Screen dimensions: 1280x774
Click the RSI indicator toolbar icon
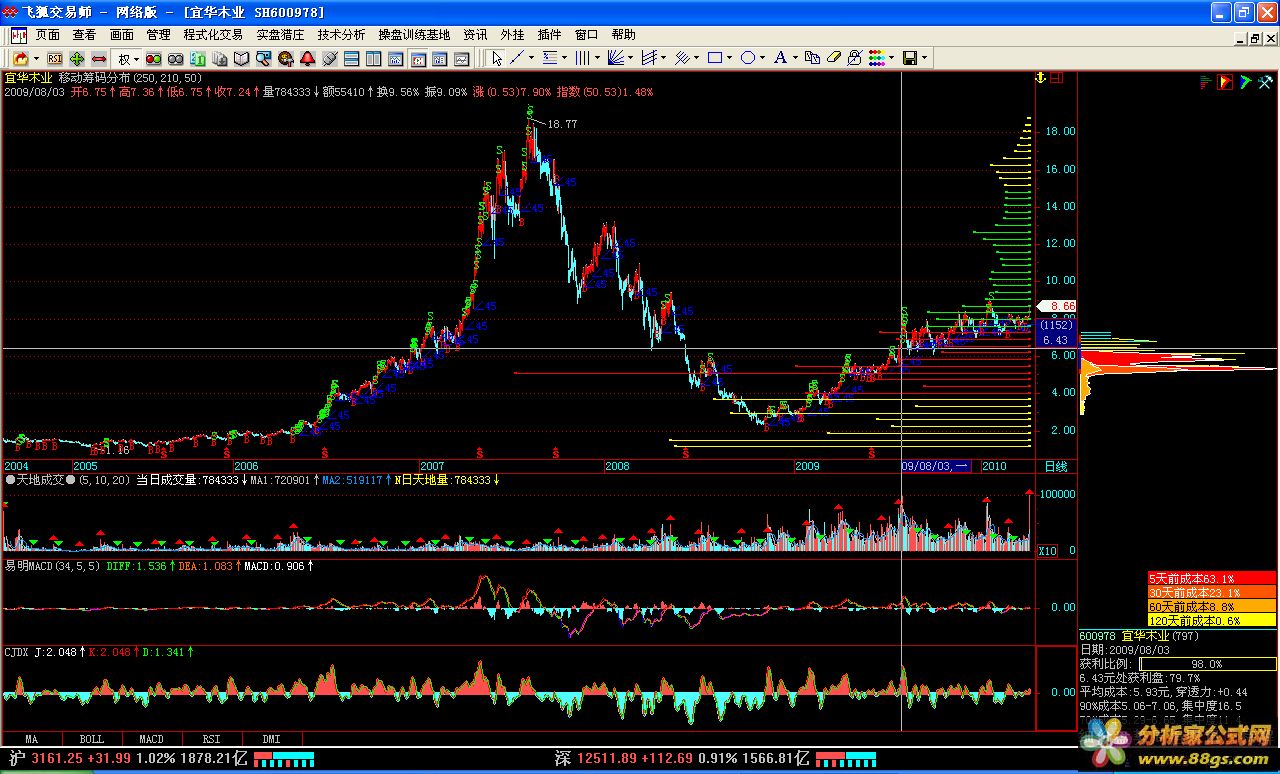(54, 59)
